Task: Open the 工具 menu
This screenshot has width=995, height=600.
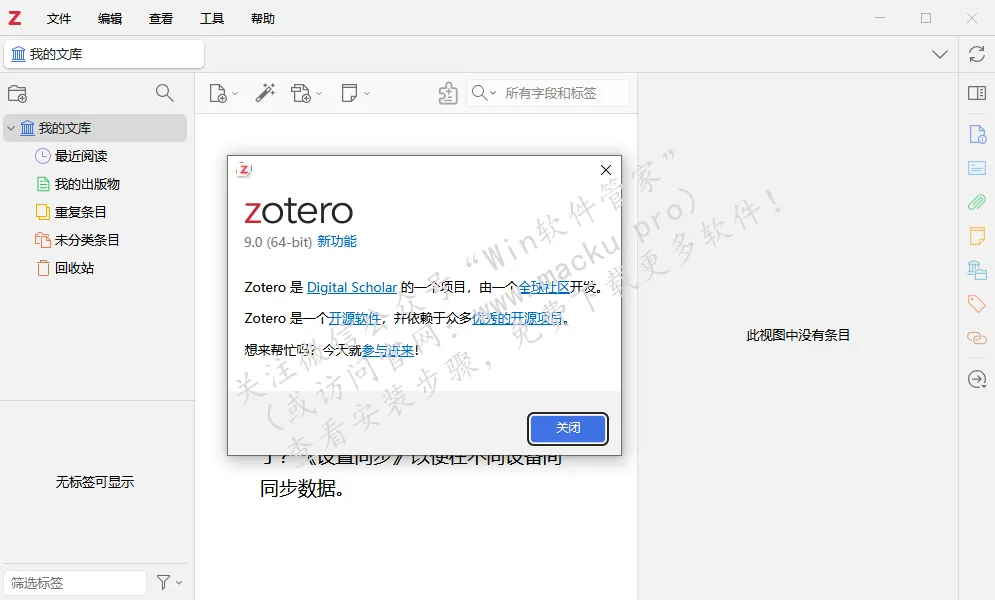Action: (x=211, y=18)
